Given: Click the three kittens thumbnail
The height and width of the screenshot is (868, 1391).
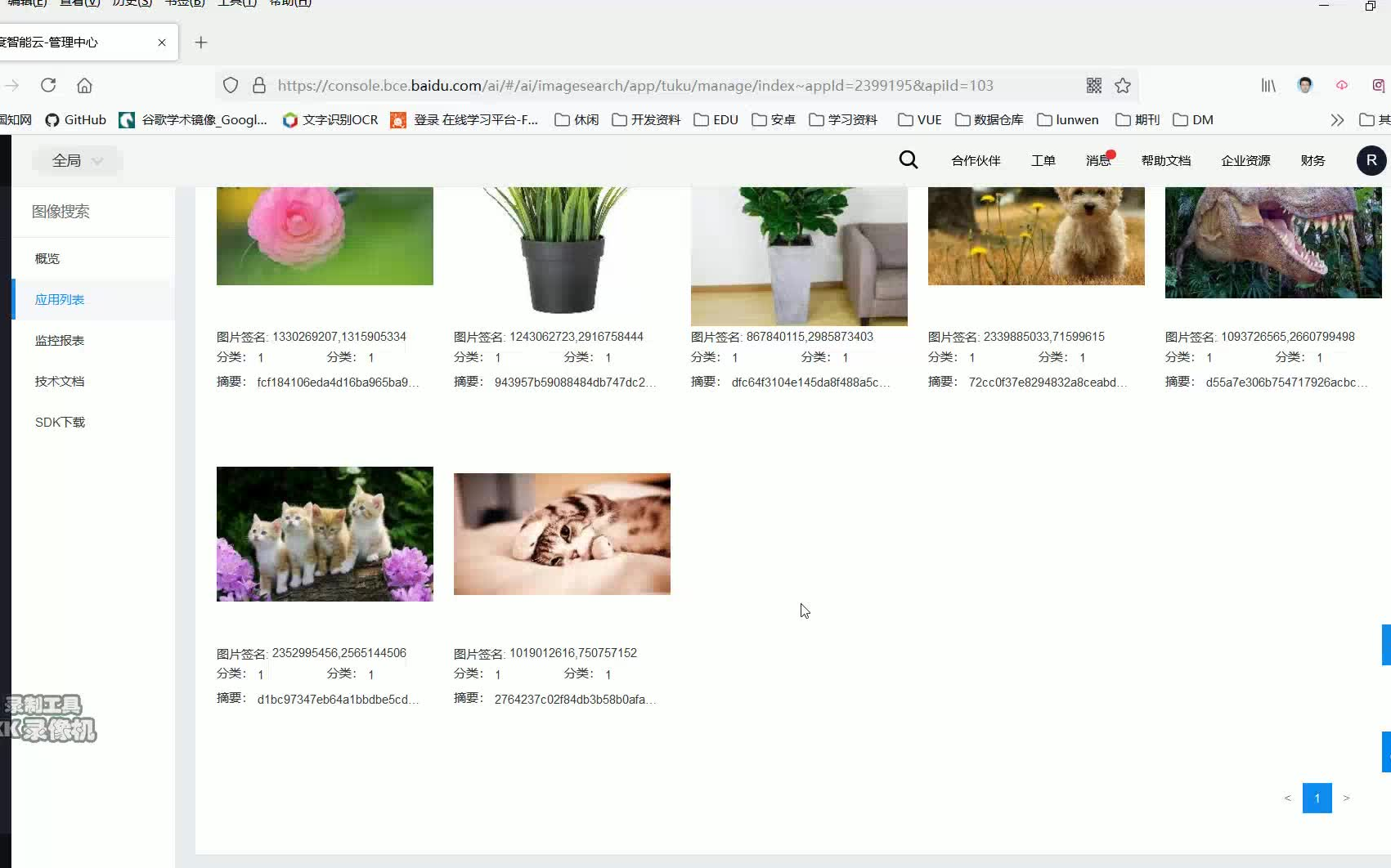Looking at the screenshot, I should point(325,534).
